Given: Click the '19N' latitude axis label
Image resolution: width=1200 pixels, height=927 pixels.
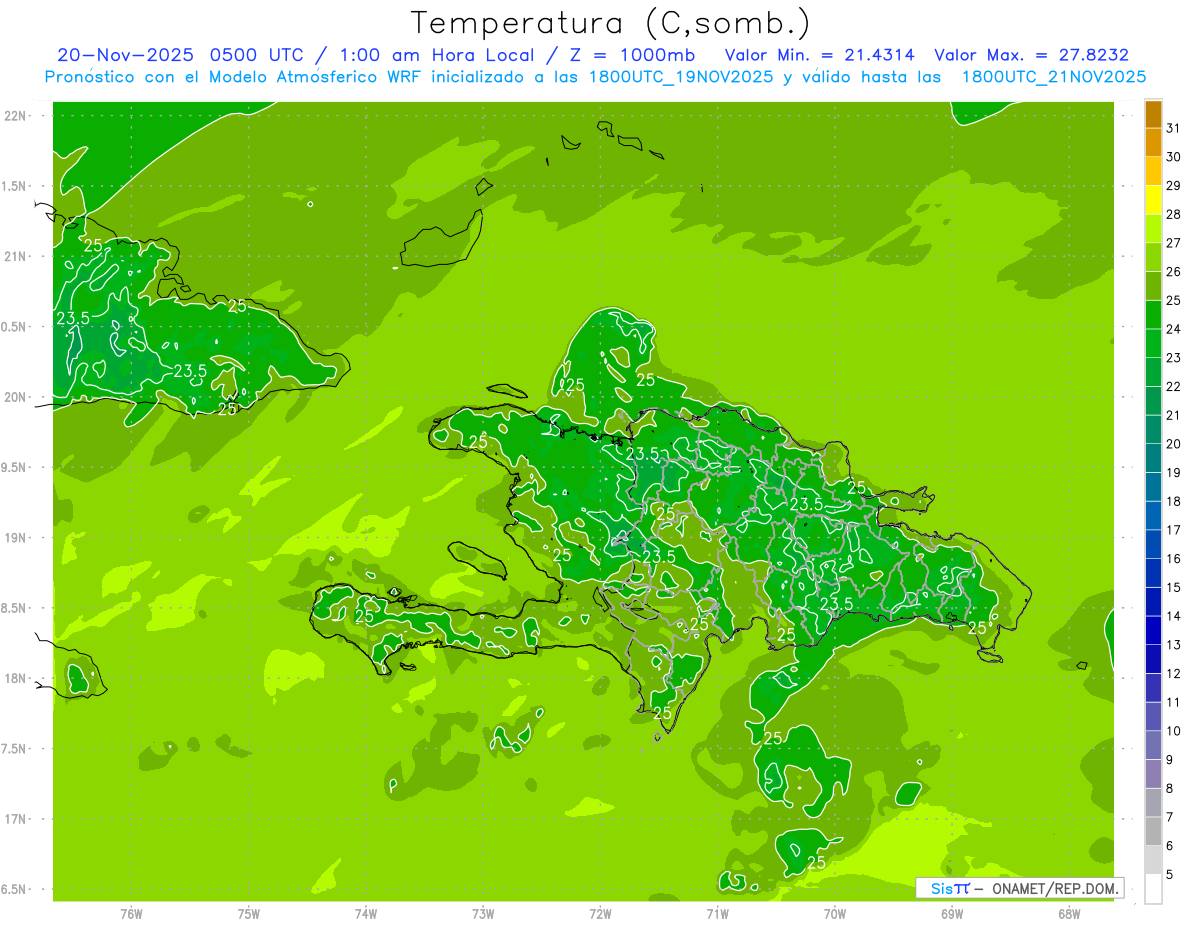Looking at the screenshot, I should pos(15,538).
